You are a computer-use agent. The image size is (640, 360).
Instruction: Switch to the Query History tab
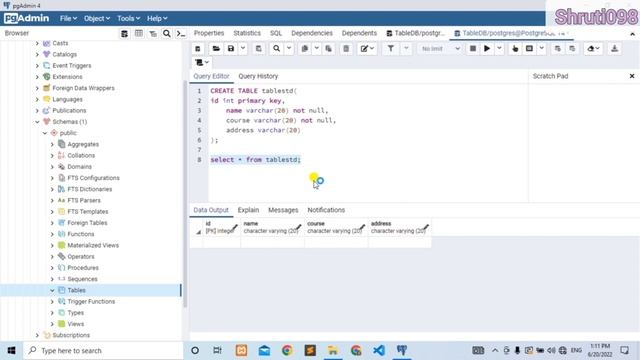point(258,76)
